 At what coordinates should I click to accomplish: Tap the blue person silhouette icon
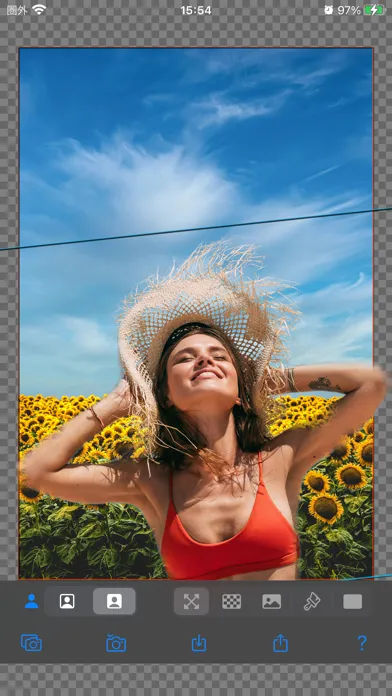pos(32,601)
